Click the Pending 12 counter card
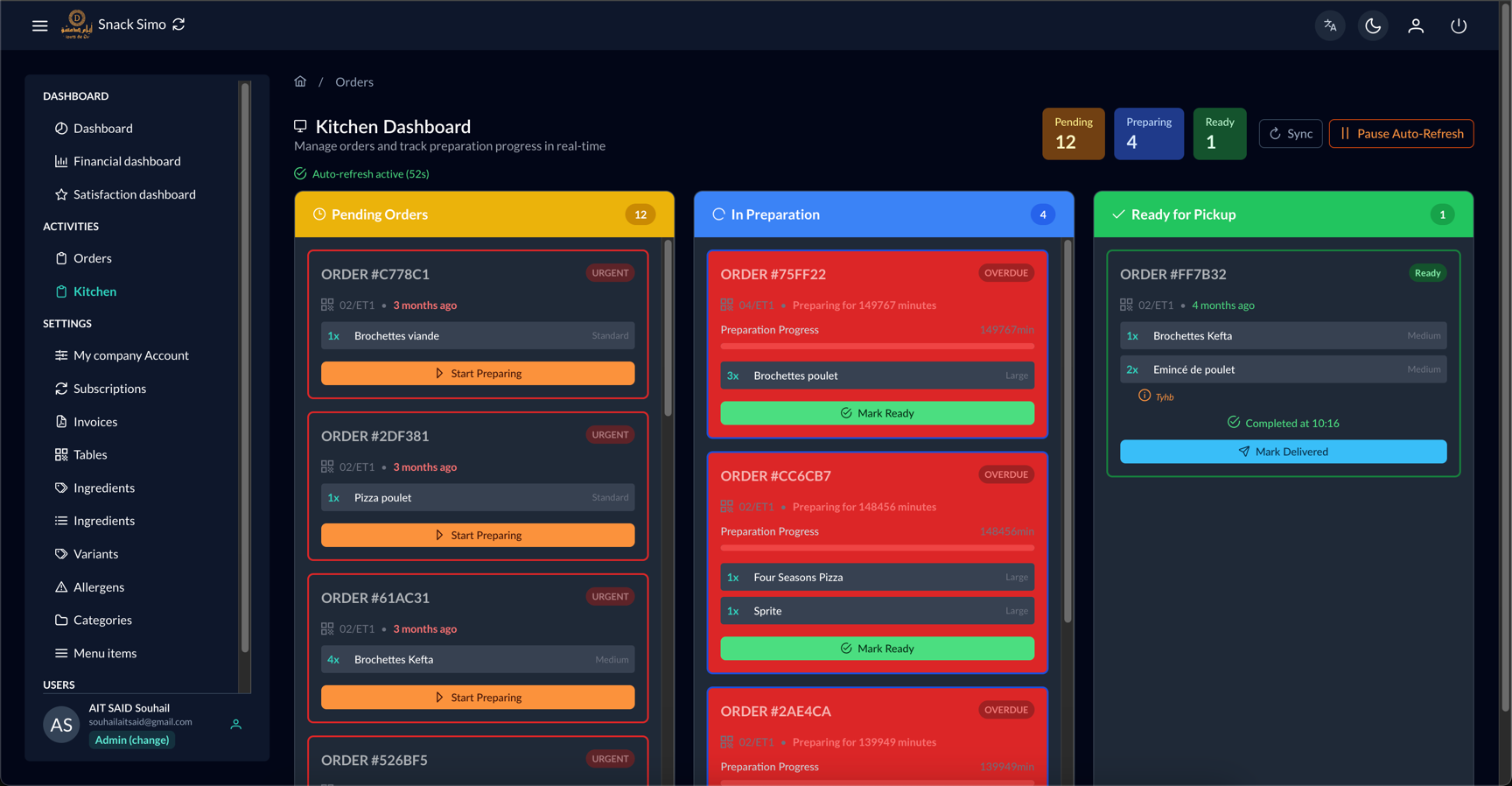1512x786 pixels. (x=1073, y=133)
